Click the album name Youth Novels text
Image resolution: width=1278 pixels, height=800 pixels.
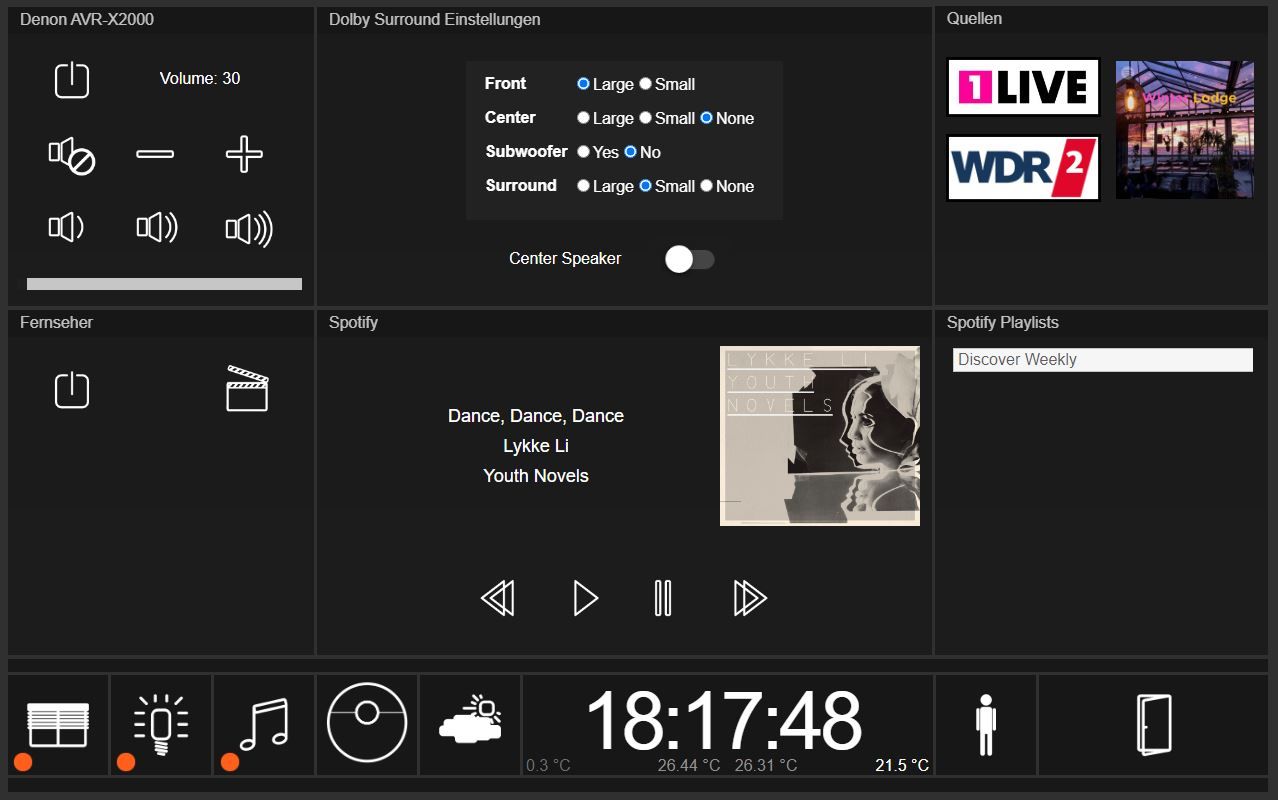point(536,476)
